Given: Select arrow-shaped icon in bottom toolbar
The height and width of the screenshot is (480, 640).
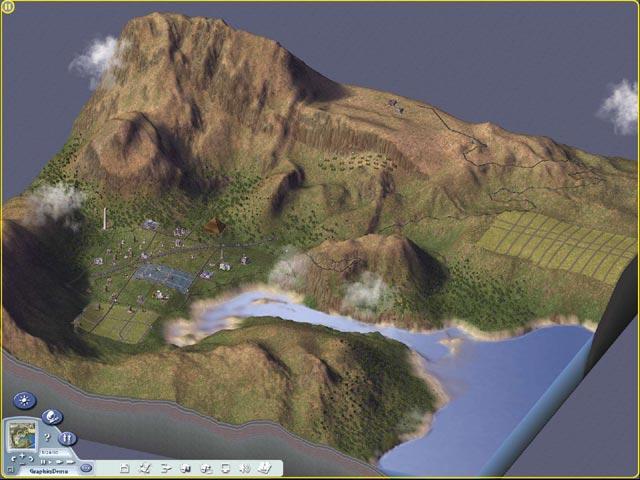Looking at the screenshot, I should 166,468.
